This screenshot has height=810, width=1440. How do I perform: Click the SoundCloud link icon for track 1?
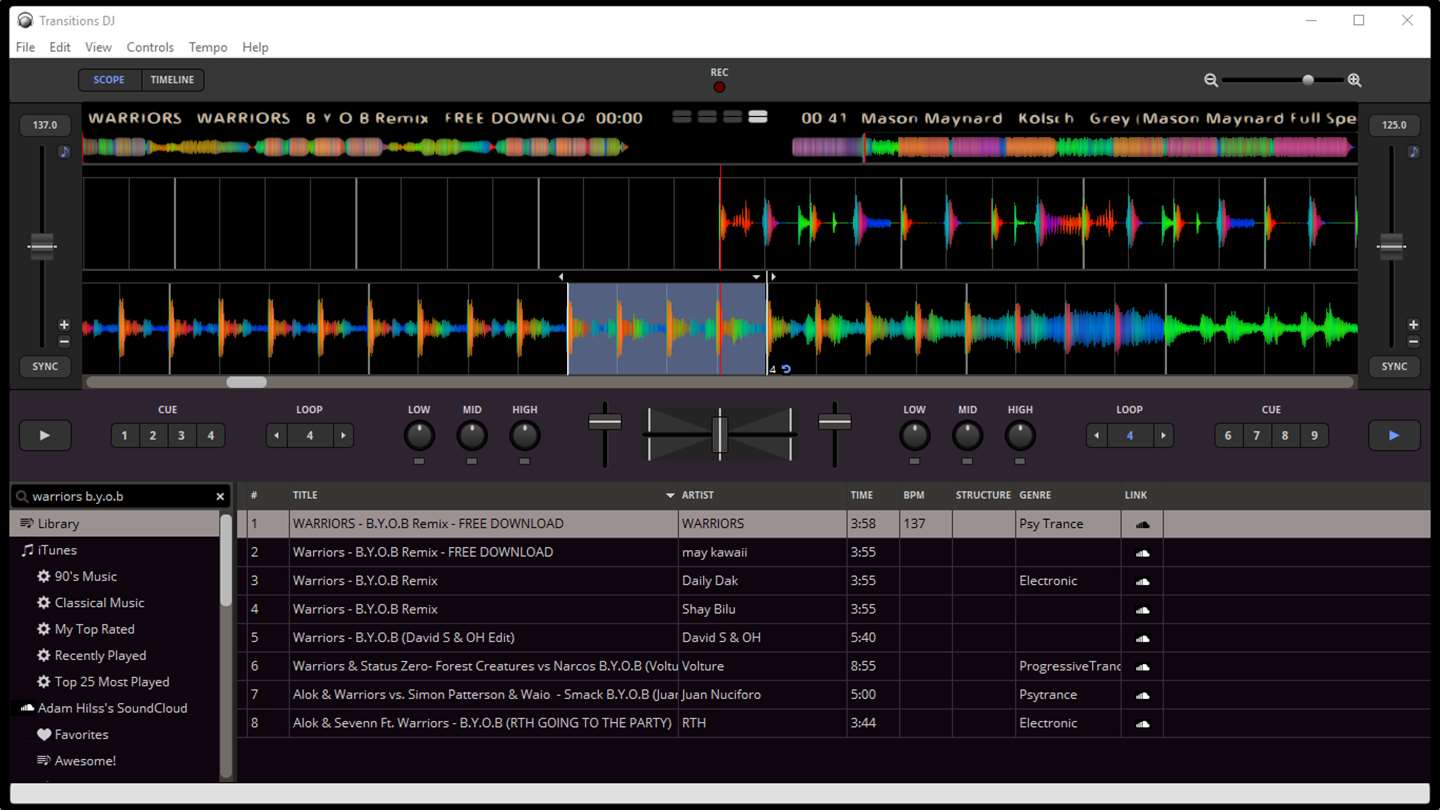click(x=1142, y=524)
